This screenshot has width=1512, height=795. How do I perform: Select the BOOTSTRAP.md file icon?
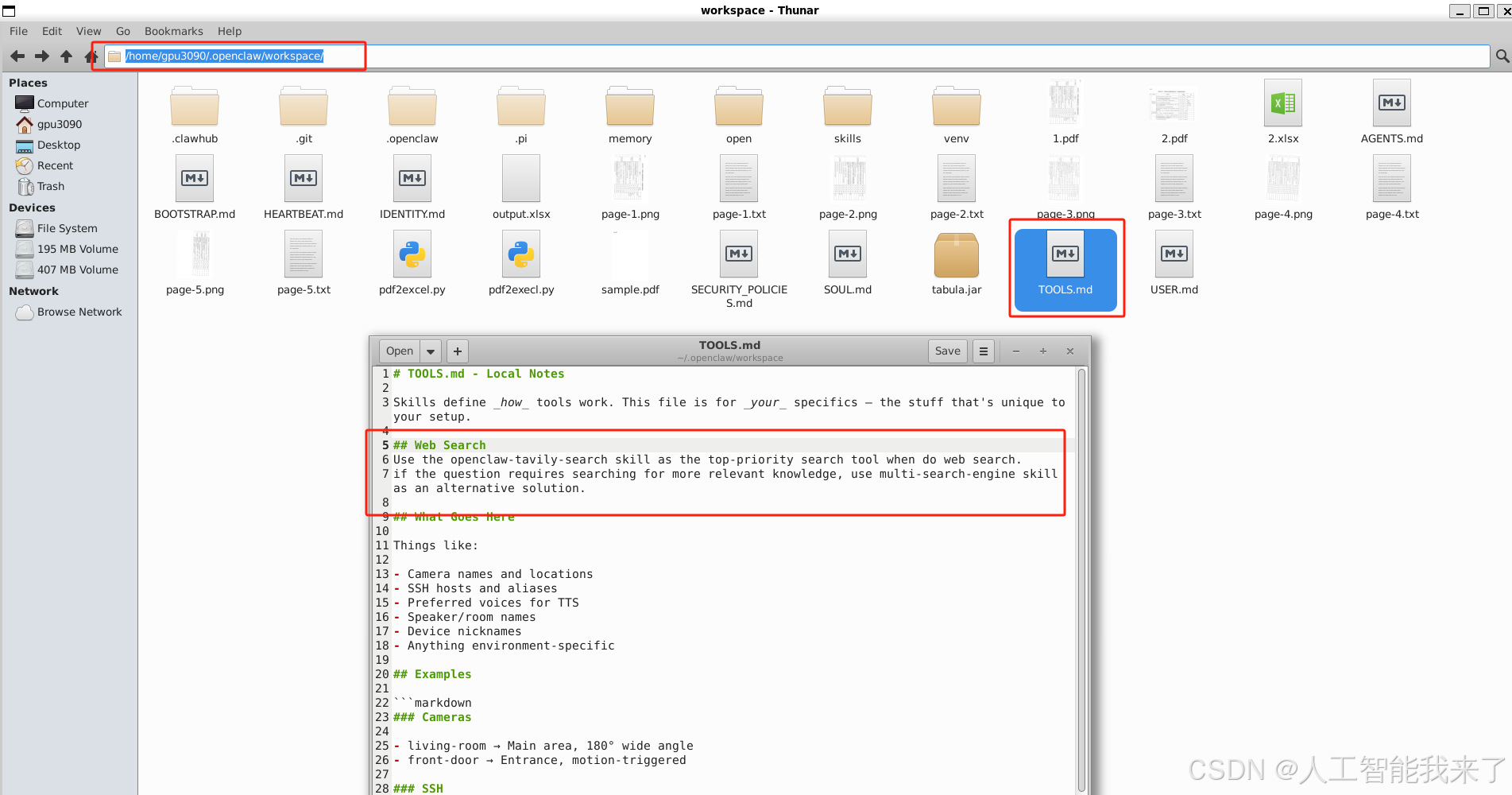coord(195,178)
